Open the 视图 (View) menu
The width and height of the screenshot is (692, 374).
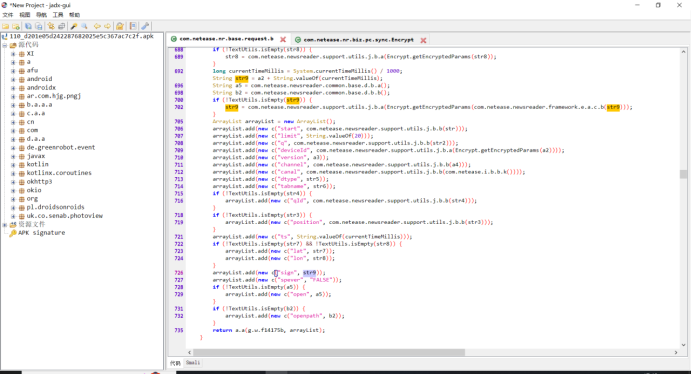pyautogui.click(x=25, y=15)
